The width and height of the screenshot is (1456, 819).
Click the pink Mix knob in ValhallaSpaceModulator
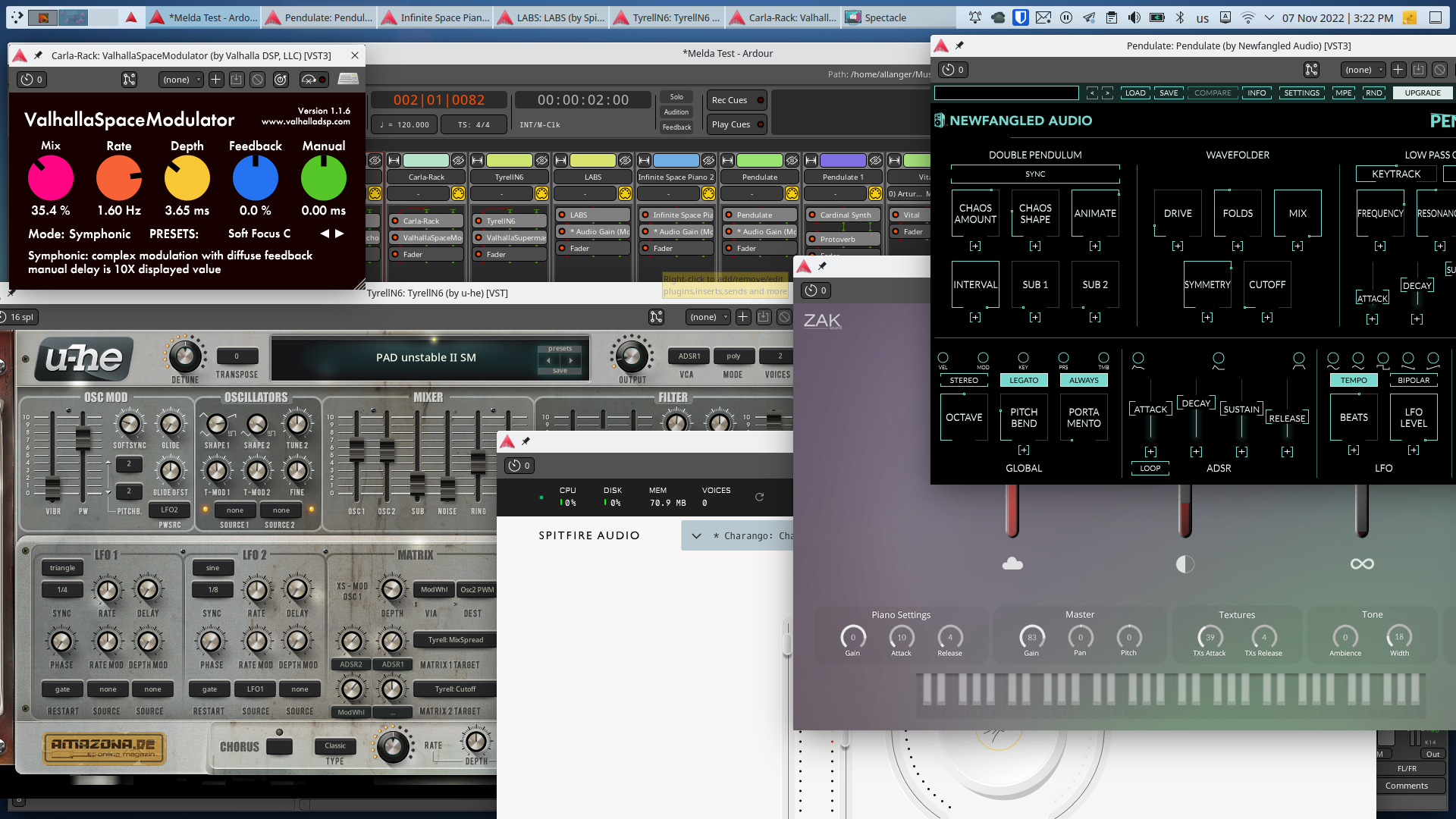(x=51, y=178)
